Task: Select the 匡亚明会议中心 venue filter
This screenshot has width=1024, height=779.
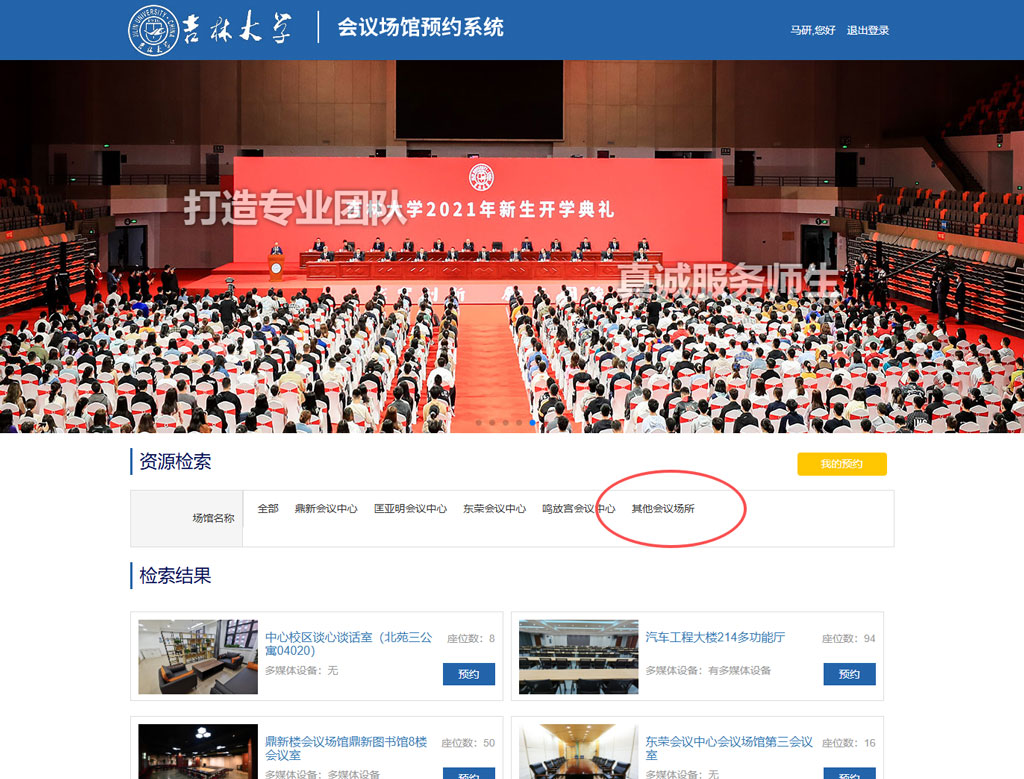Action: [x=410, y=508]
